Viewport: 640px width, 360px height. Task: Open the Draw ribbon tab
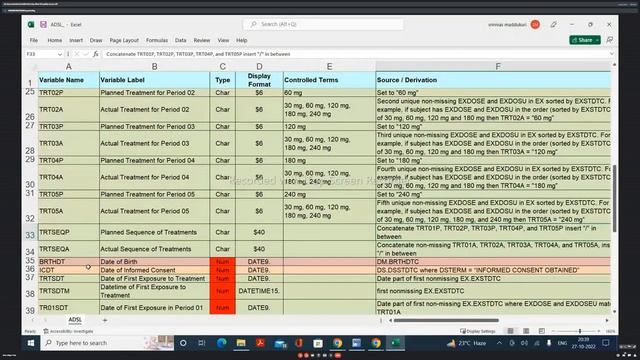pos(96,40)
